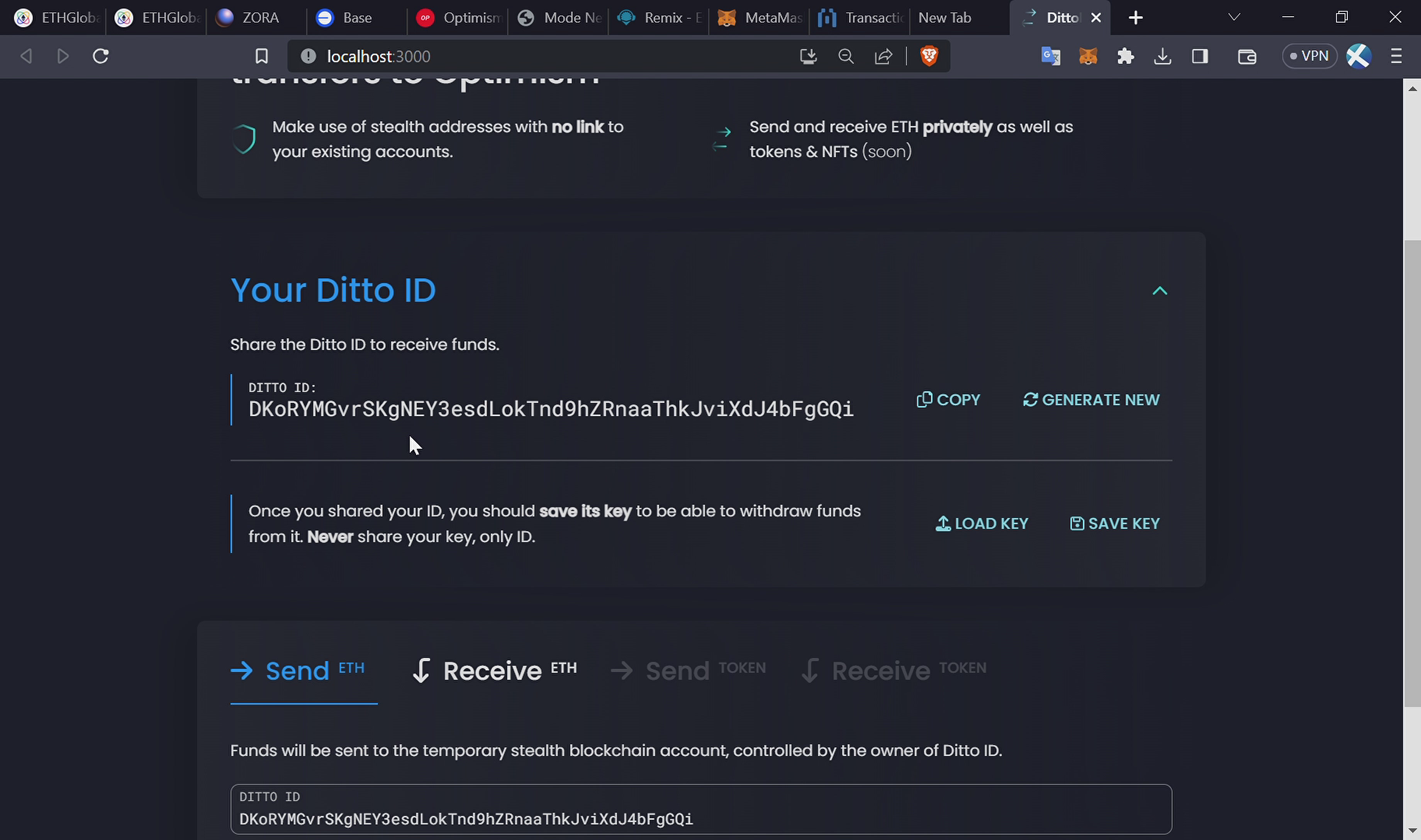Go forward using the forward arrow
Viewport: 1421px width, 840px height.
[x=63, y=56]
